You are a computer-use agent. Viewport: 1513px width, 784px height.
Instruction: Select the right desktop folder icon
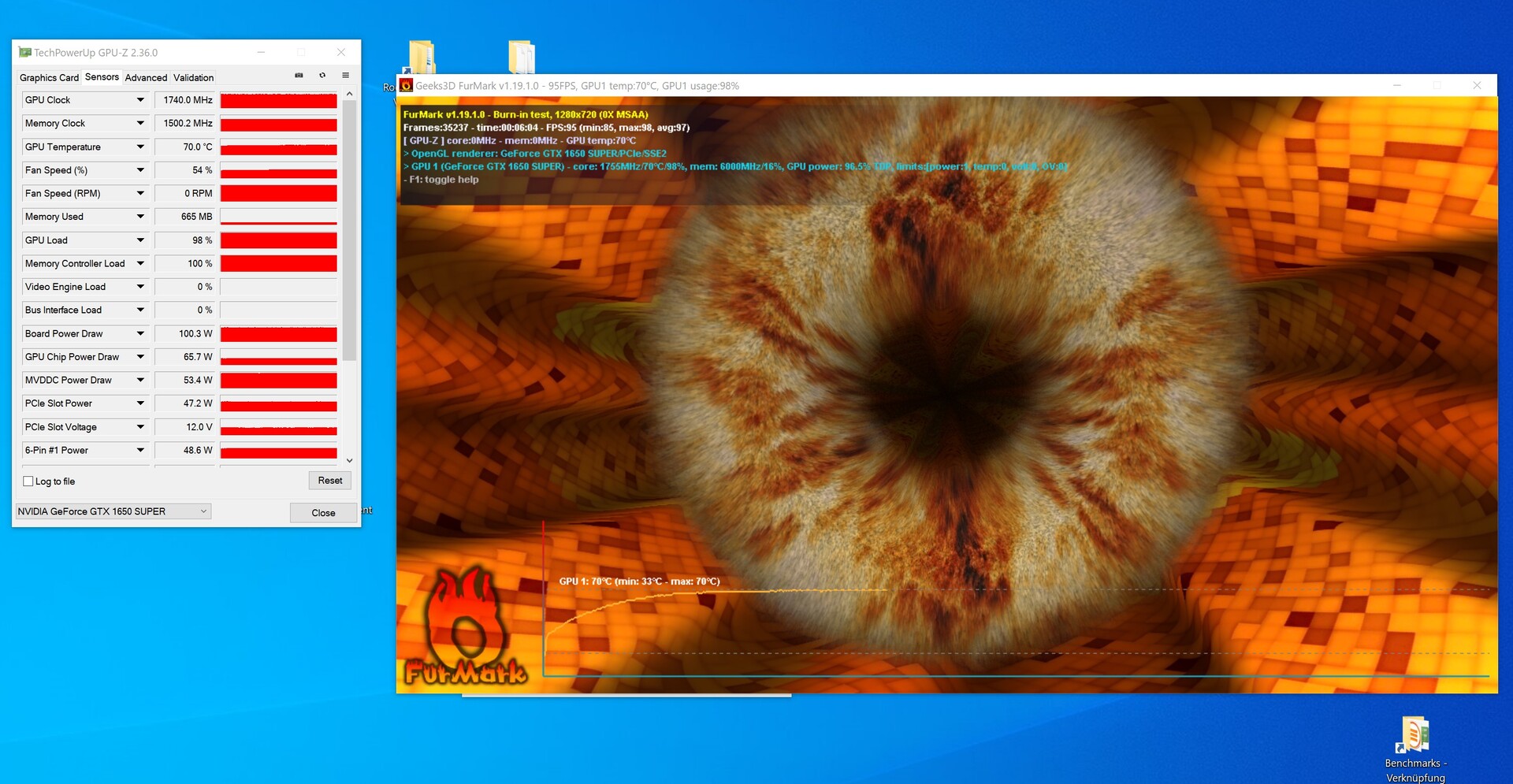[x=521, y=58]
